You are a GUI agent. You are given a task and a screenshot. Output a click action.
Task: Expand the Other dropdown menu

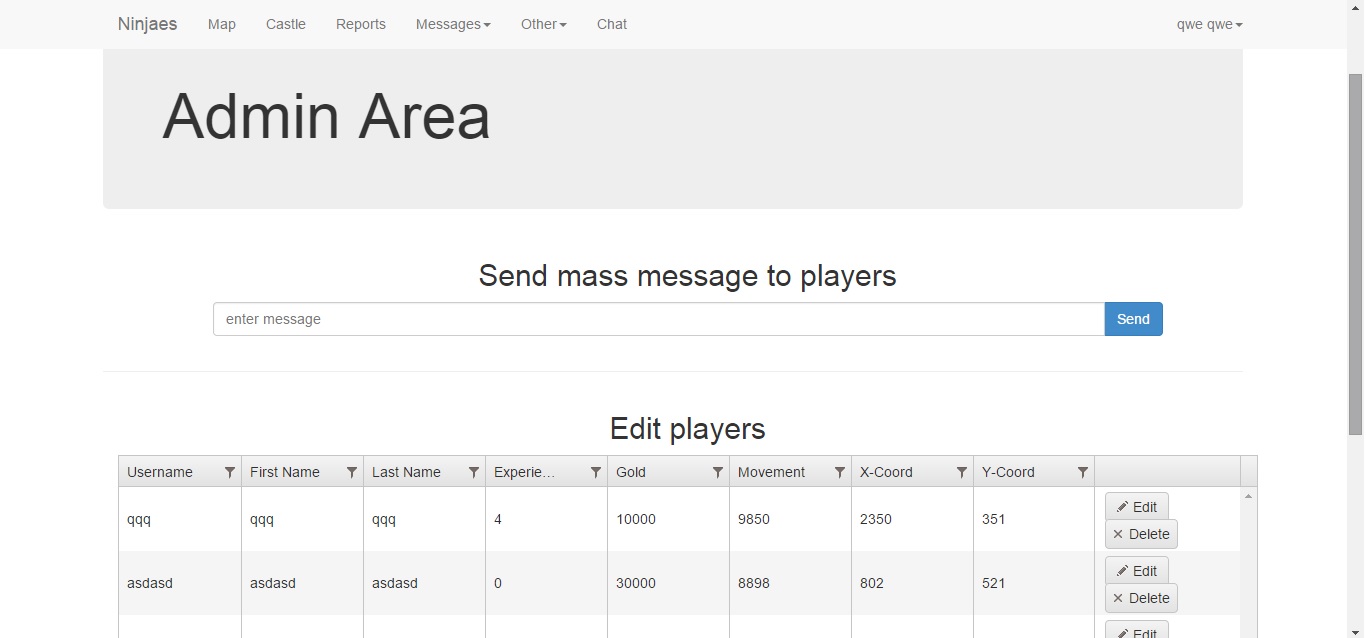[x=544, y=24]
